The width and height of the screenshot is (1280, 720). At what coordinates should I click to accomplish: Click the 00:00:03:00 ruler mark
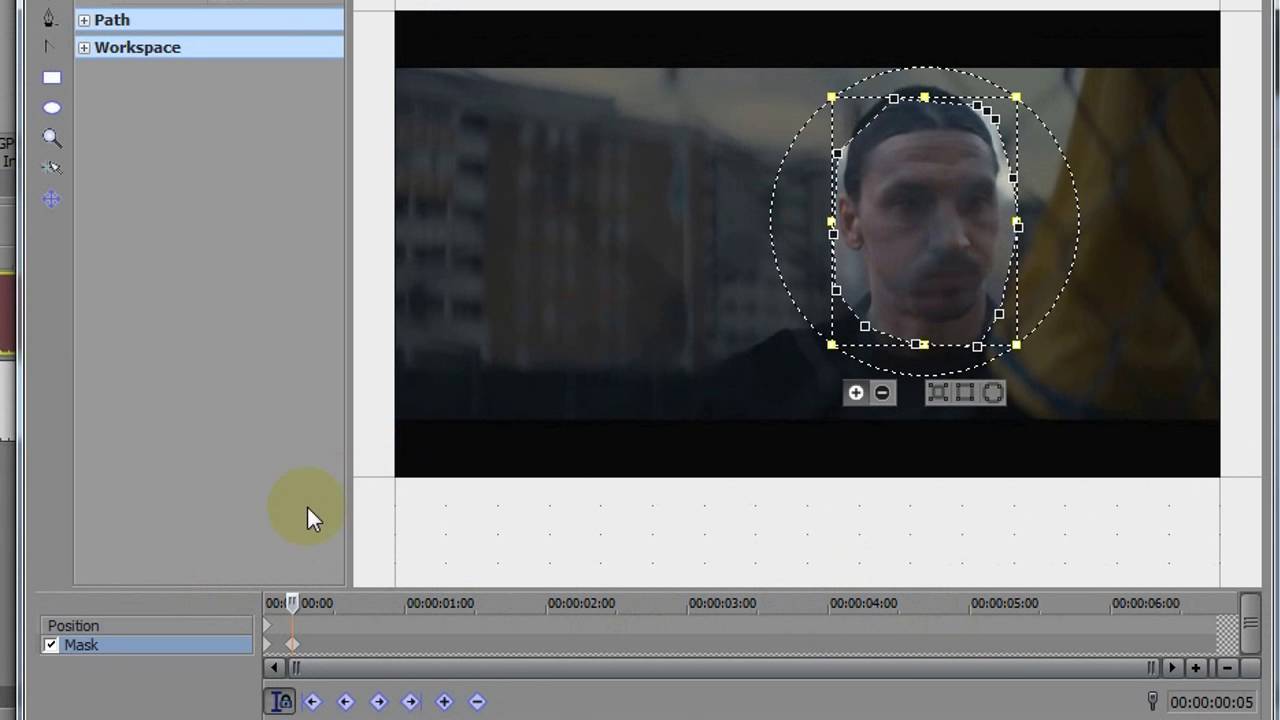[722, 603]
